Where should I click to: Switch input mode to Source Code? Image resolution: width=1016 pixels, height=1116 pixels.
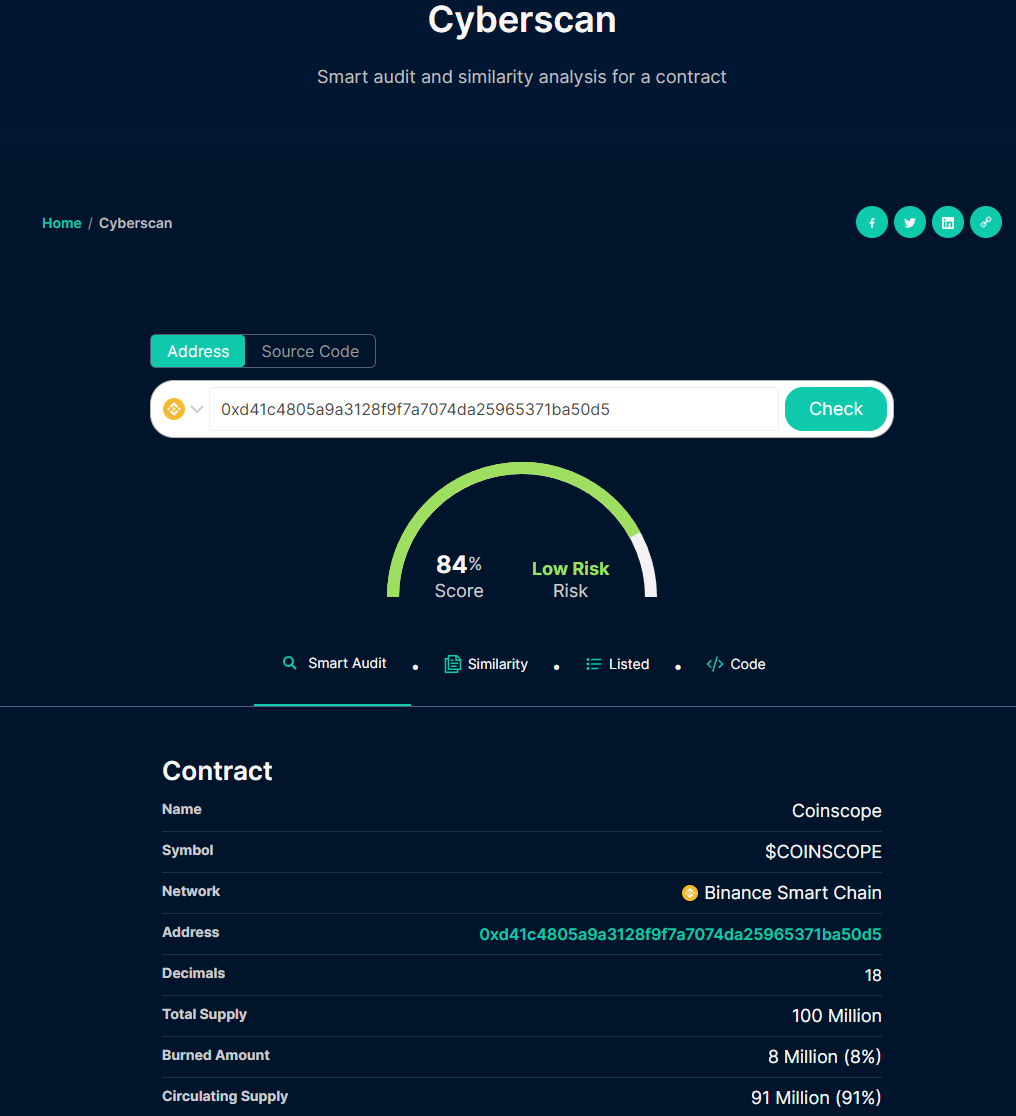[310, 351]
